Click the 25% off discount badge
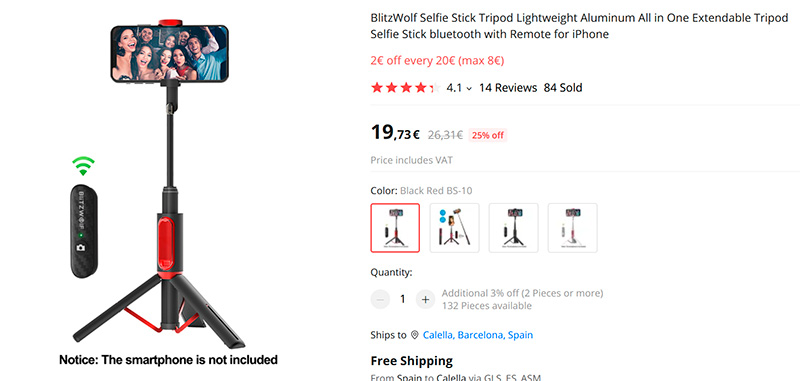This screenshot has height=381, width=800. [488, 135]
